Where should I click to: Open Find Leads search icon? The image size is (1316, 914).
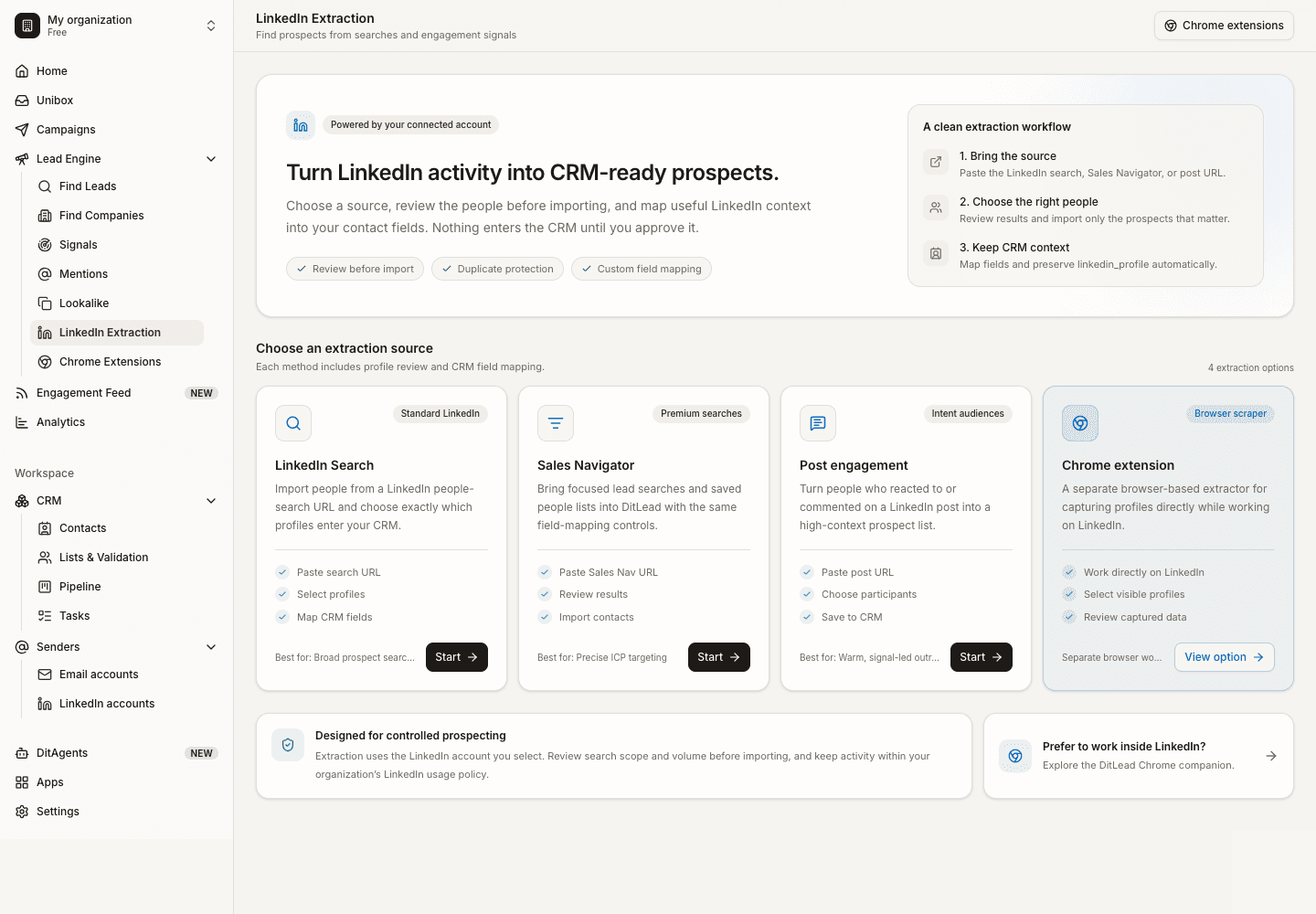pyautogui.click(x=45, y=186)
